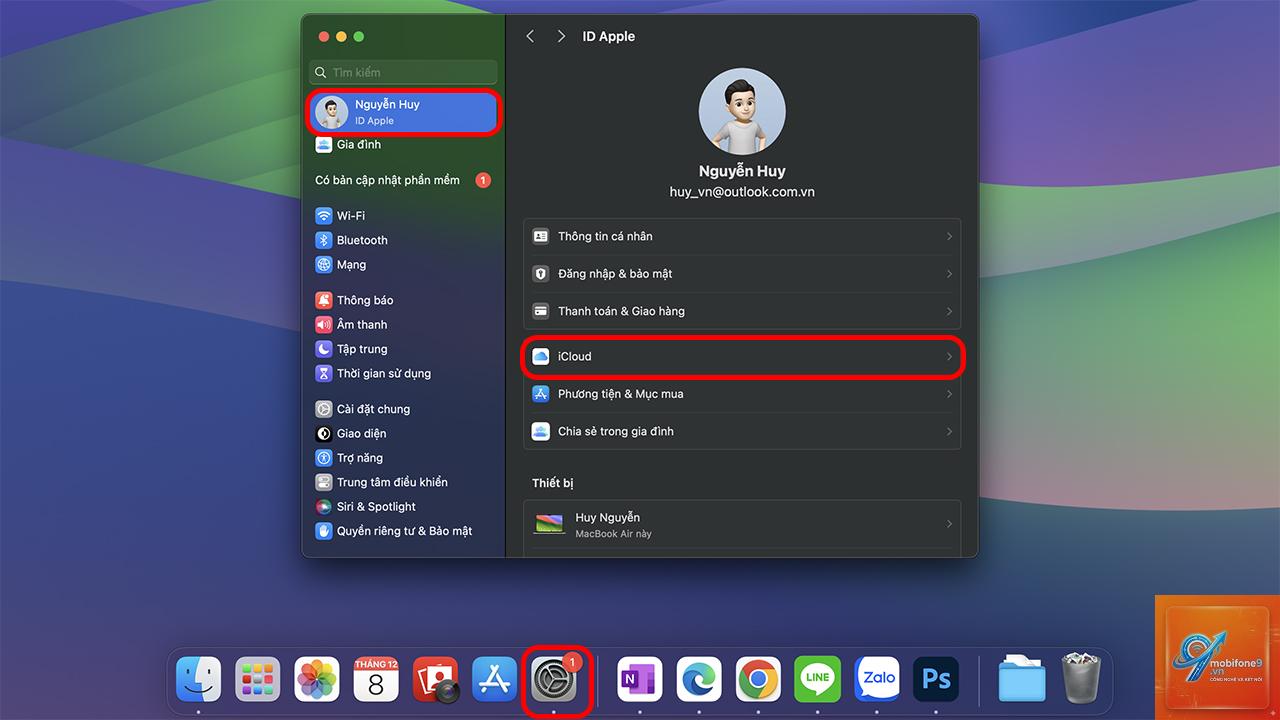The image size is (1280, 720).
Task: Select the Trợ năng accessibility icon
Action: pyautogui.click(x=323, y=458)
